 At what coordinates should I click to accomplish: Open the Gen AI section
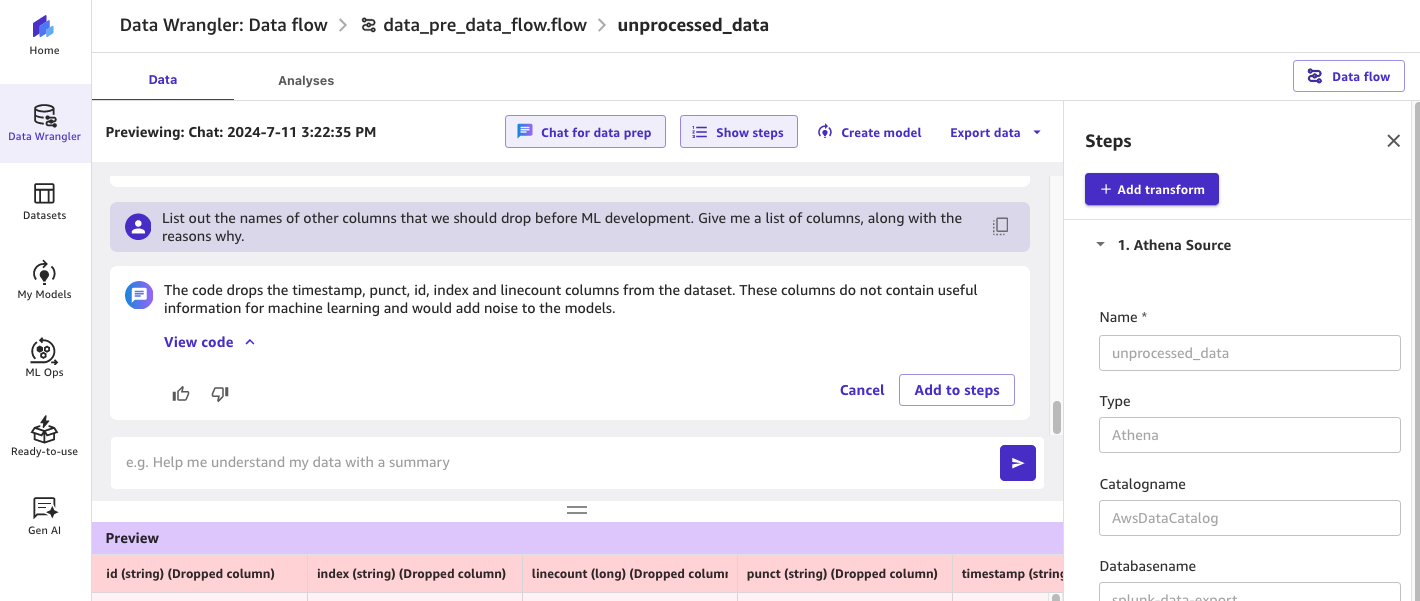pyautogui.click(x=44, y=514)
